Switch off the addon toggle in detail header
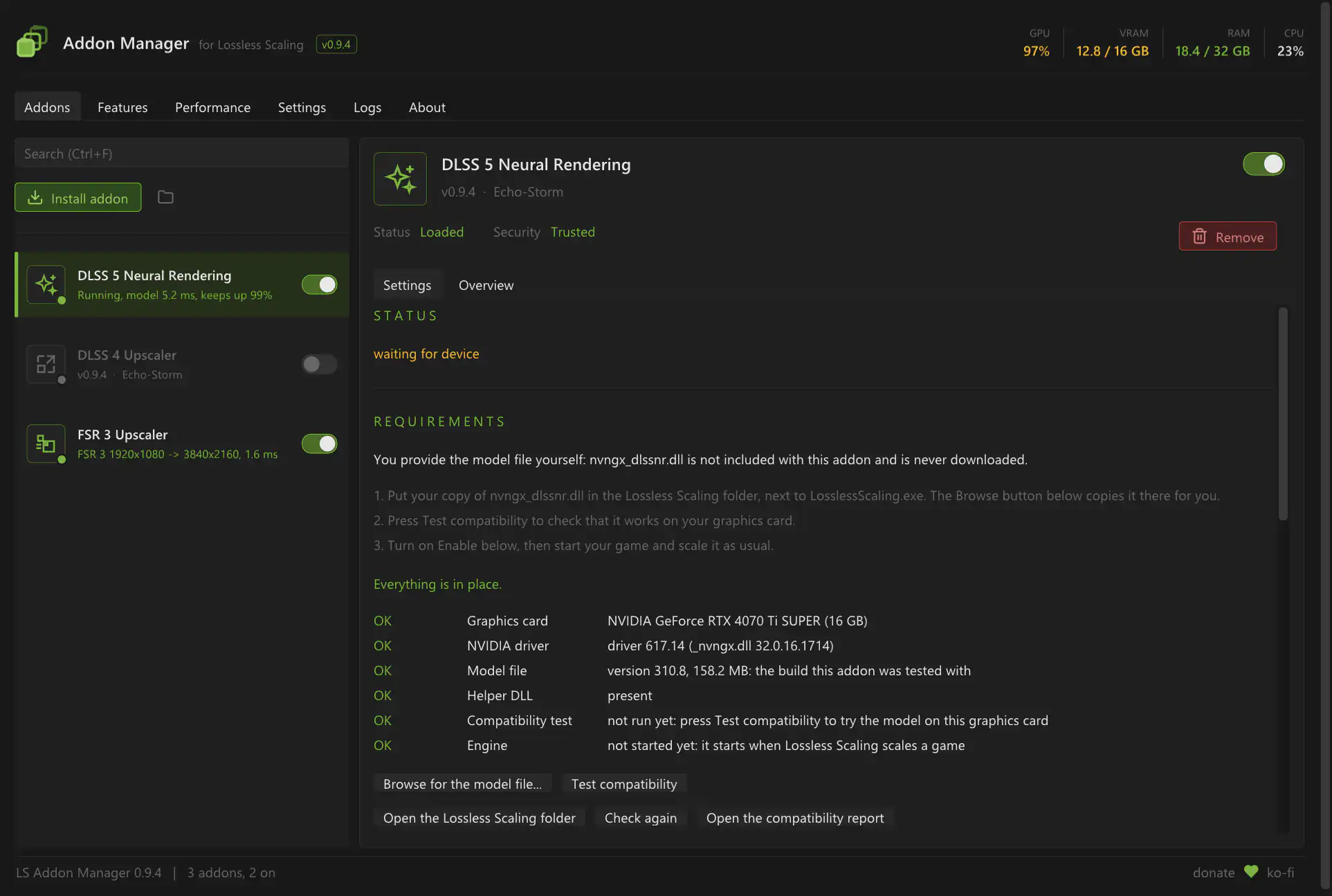 (x=1263, y=164)
